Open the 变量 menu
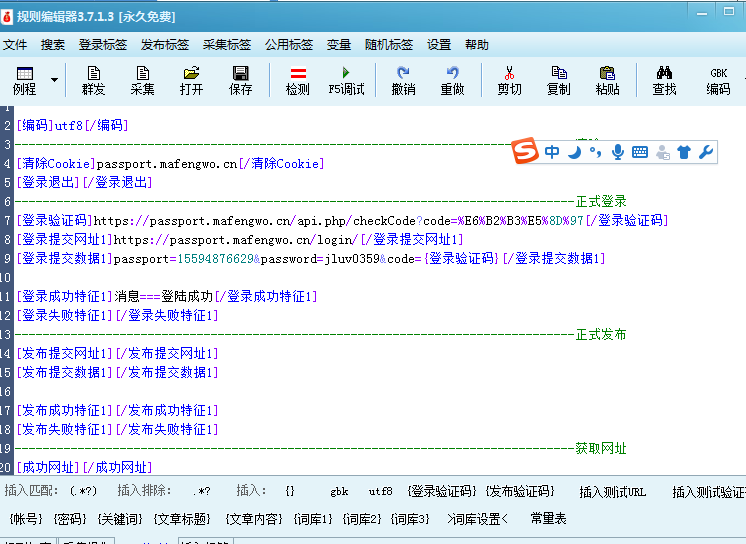Image resolution: width=746 pixels, height=544 pixels. click(339, 45)
